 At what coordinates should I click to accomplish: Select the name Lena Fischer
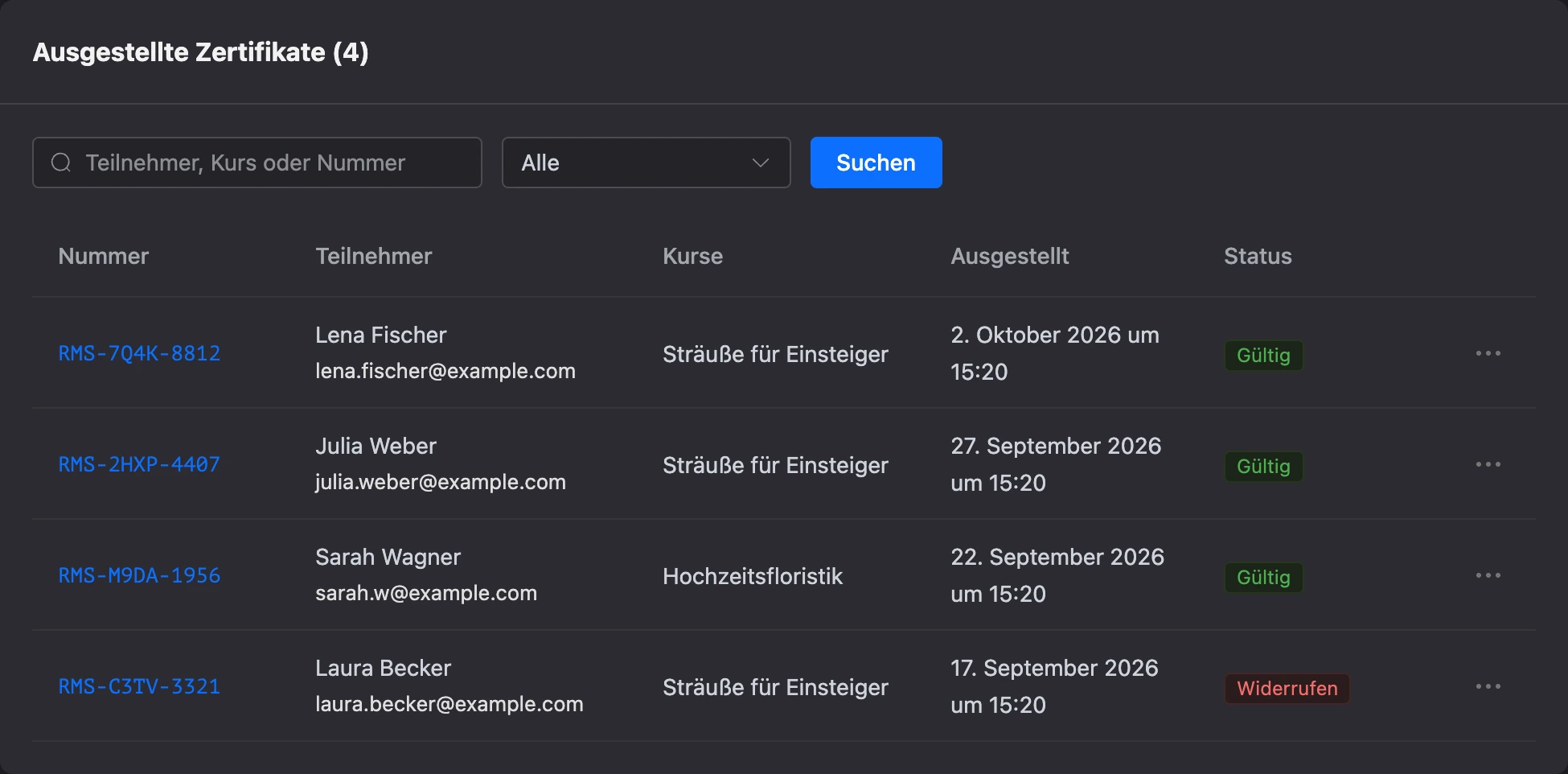(380, 335)
